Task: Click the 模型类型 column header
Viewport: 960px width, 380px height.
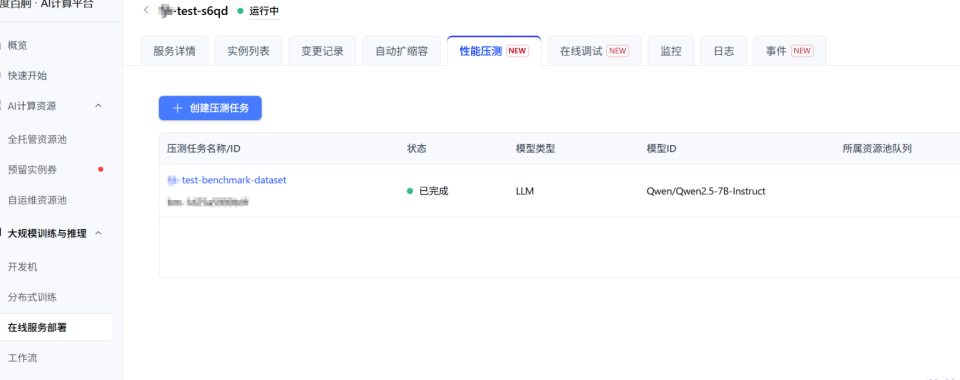Action: [536, 149]
